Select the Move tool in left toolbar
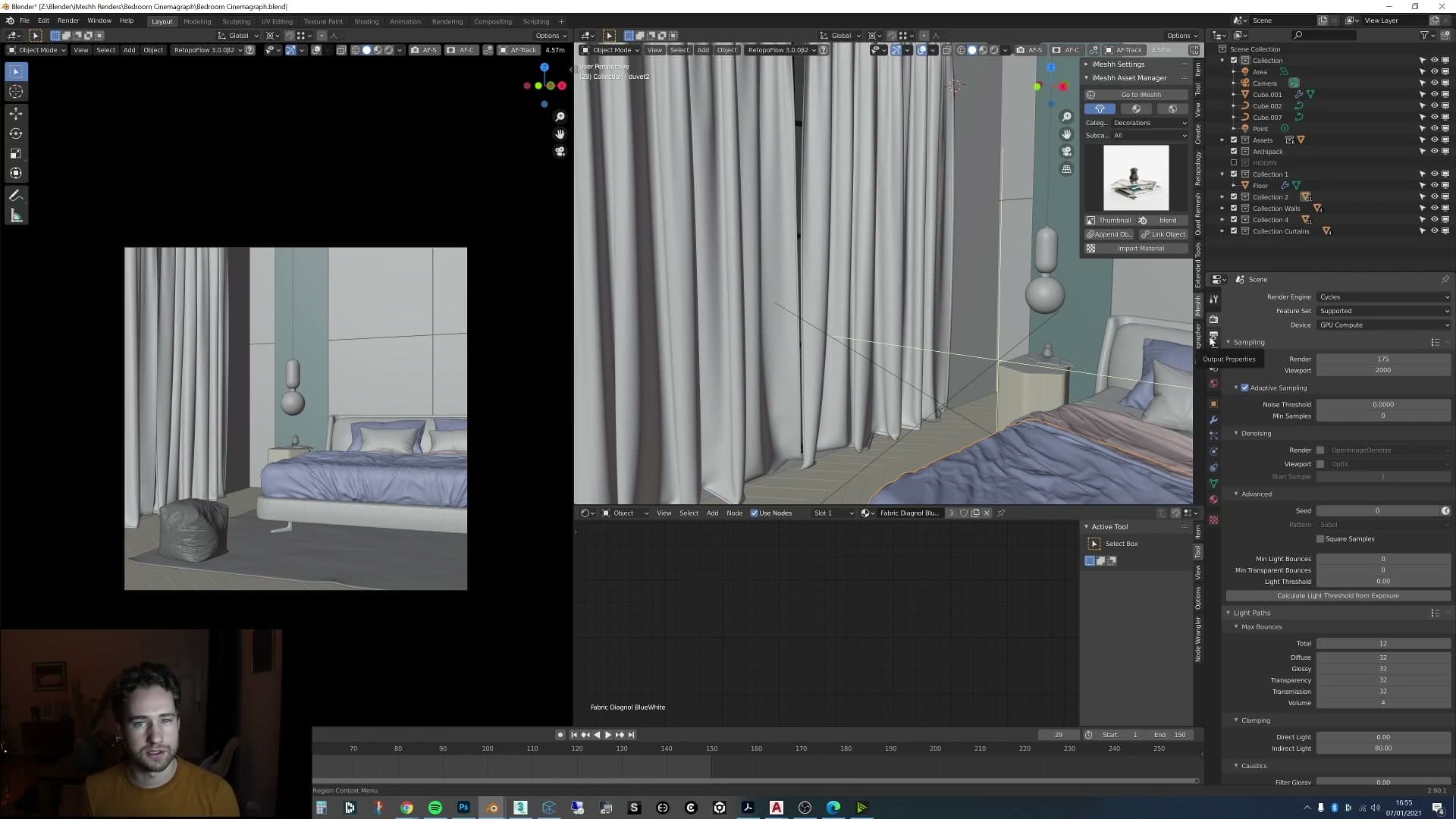1456x819 pixels. [x=16, y=114]
